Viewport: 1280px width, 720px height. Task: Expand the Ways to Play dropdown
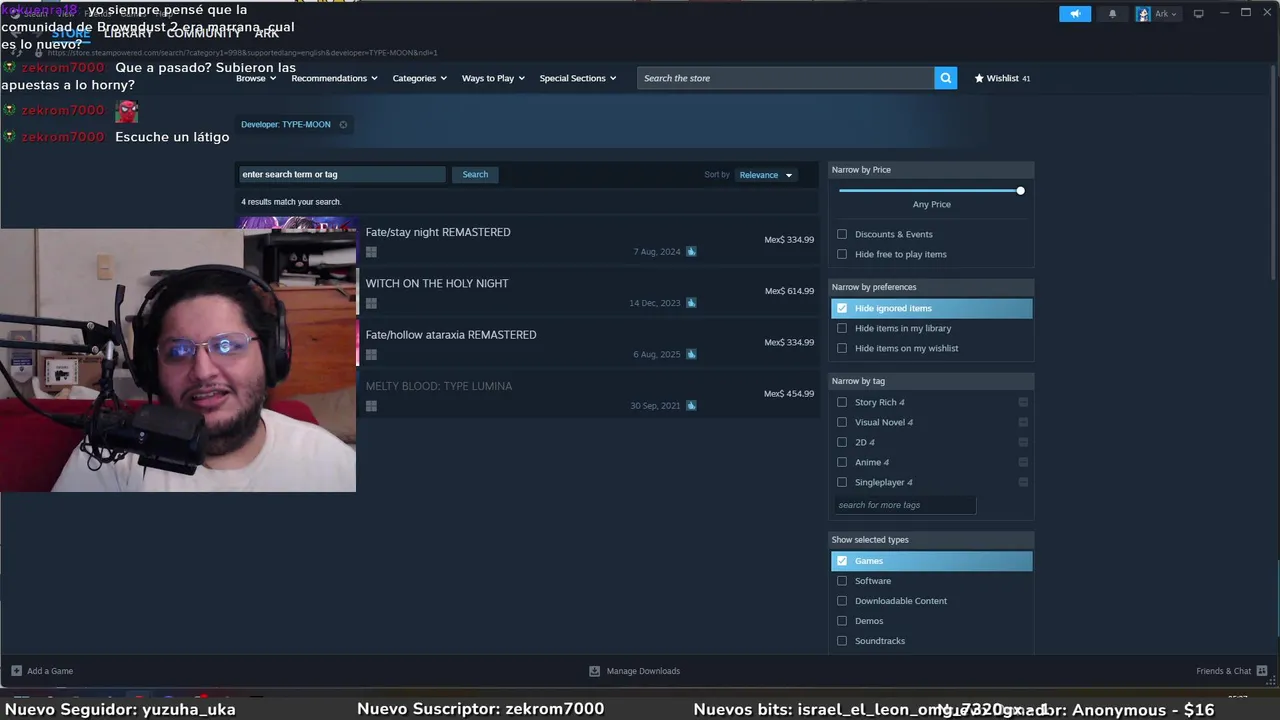coord(493,78)
